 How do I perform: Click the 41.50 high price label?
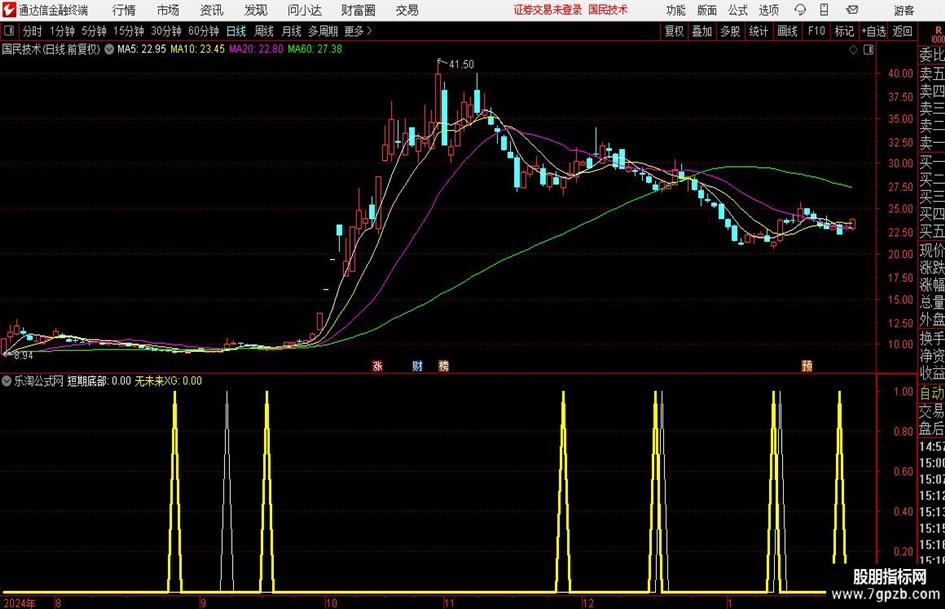pos(461,64)
